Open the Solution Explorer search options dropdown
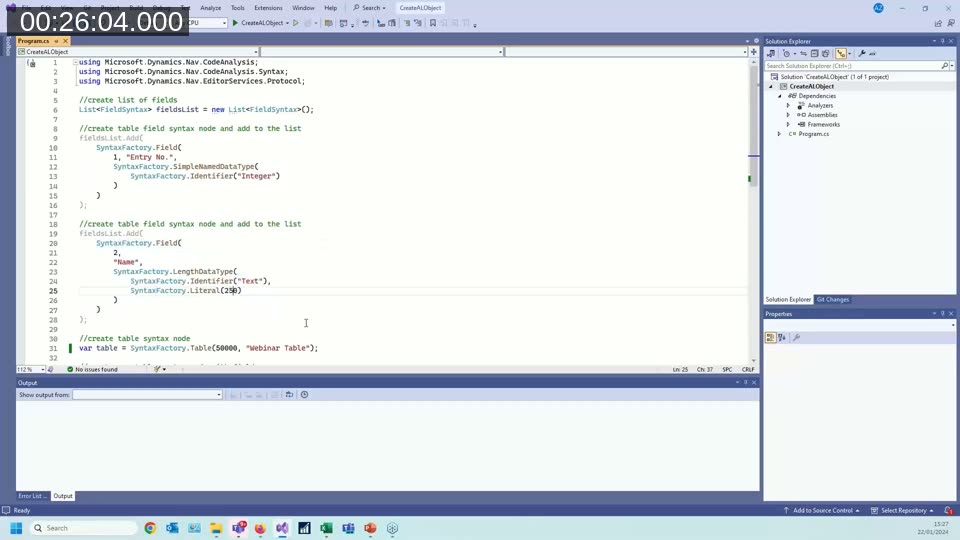 coord(952,66)
